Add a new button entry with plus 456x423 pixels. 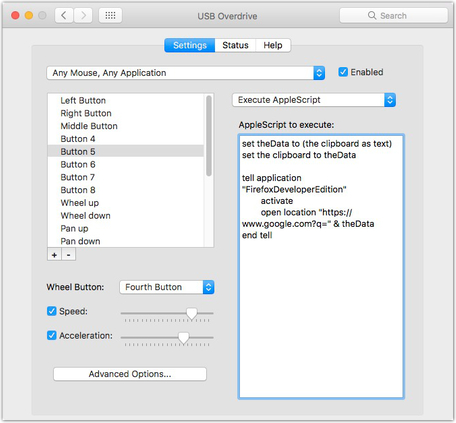(x=54, y=255)
